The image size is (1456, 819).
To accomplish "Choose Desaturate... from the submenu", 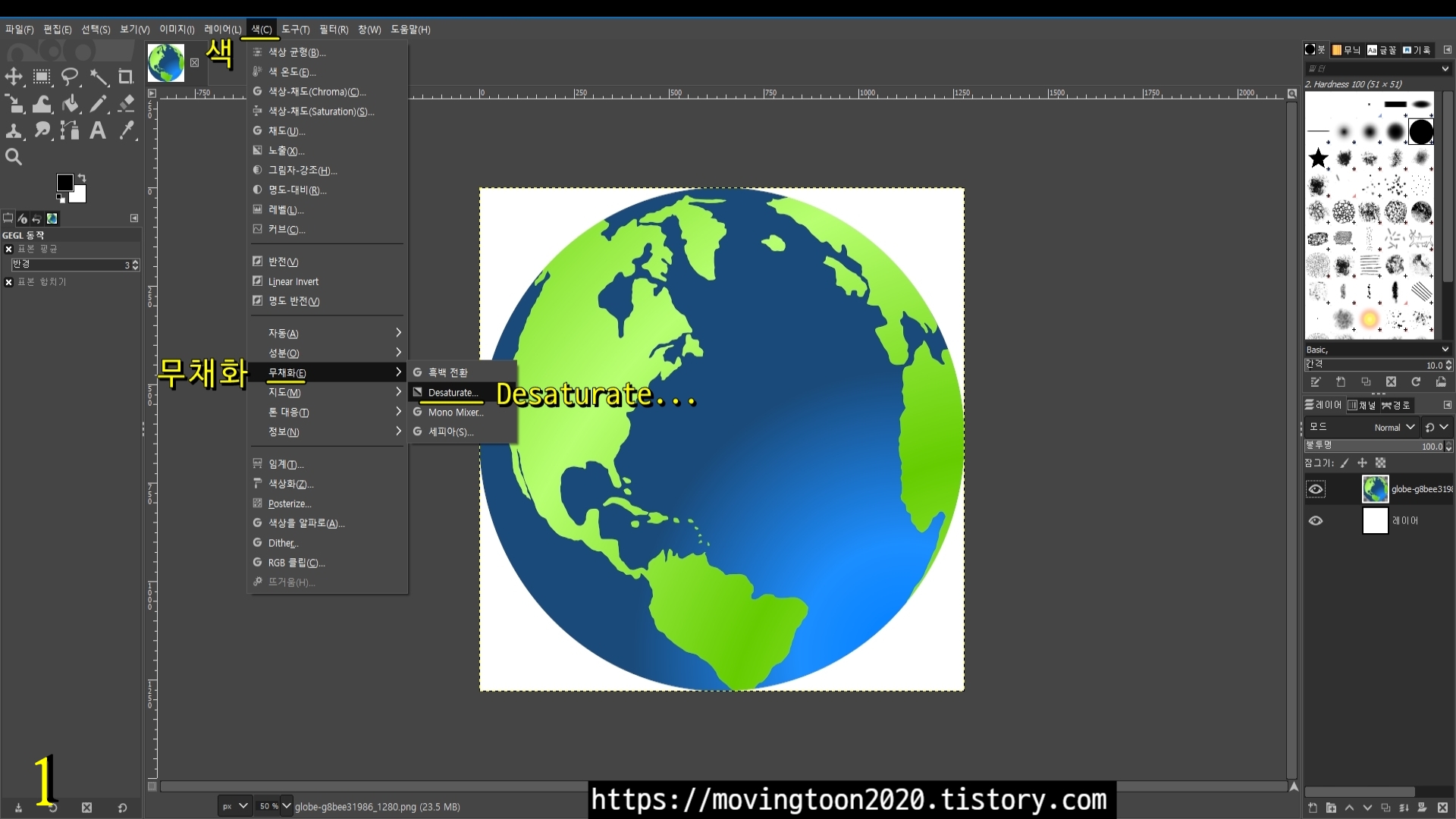I will [462, 392].
